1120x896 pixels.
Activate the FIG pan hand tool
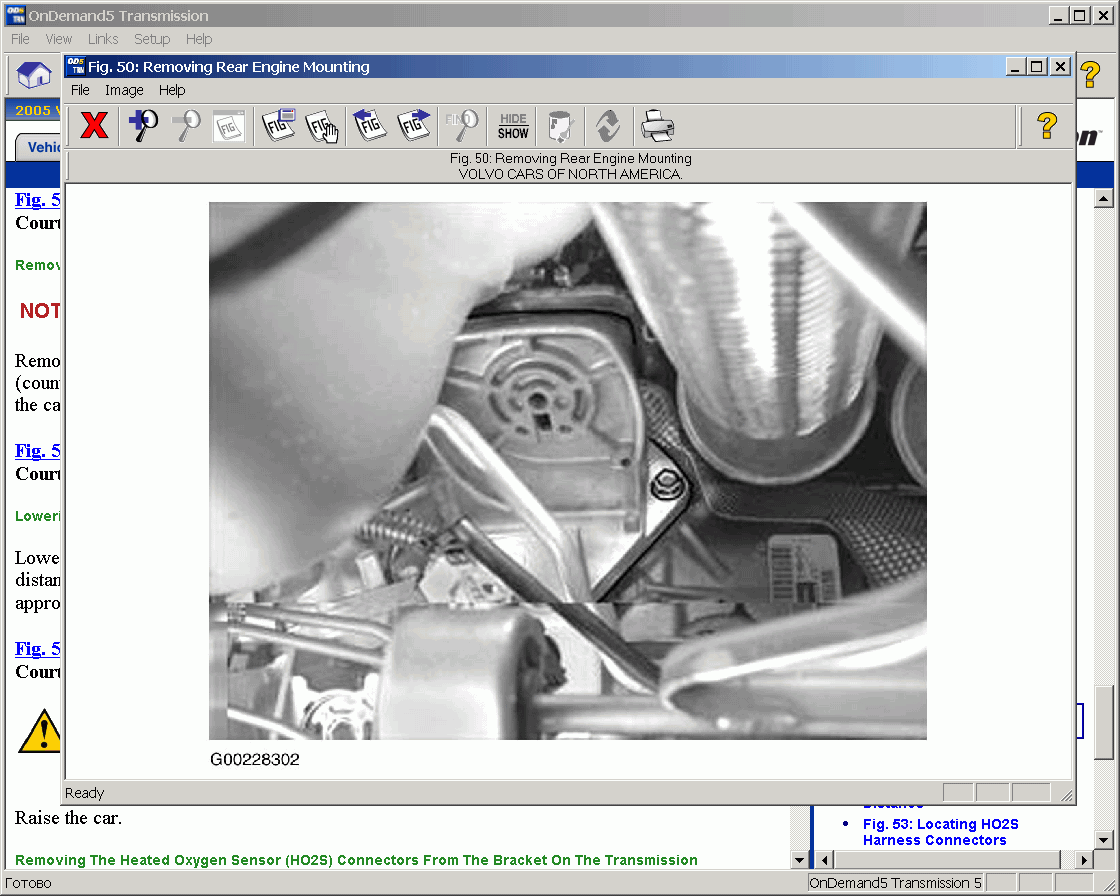click(322, 126)
